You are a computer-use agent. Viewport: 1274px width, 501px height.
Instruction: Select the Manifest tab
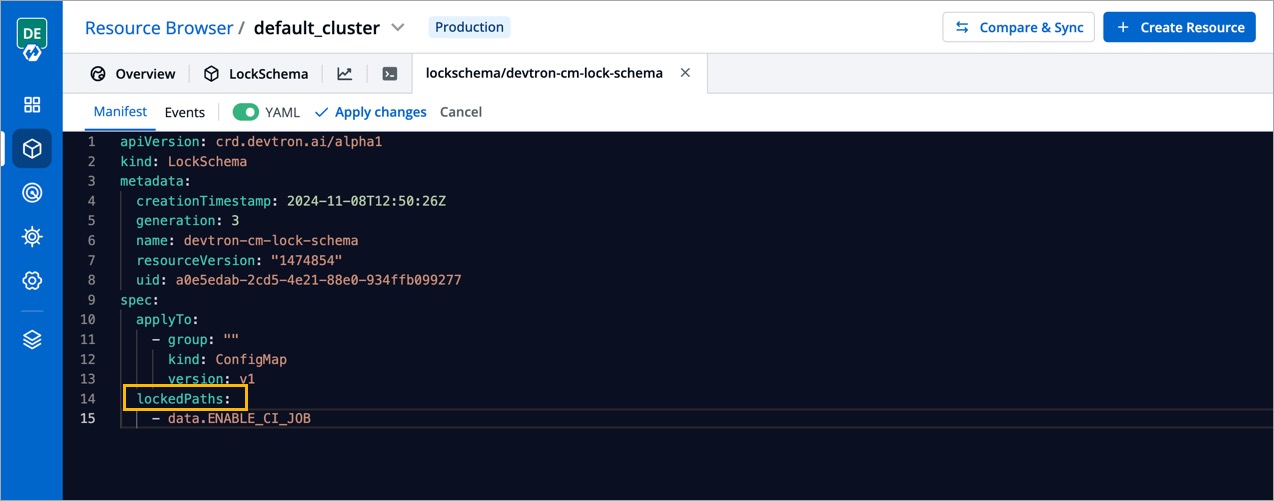(x=120, y=112)
